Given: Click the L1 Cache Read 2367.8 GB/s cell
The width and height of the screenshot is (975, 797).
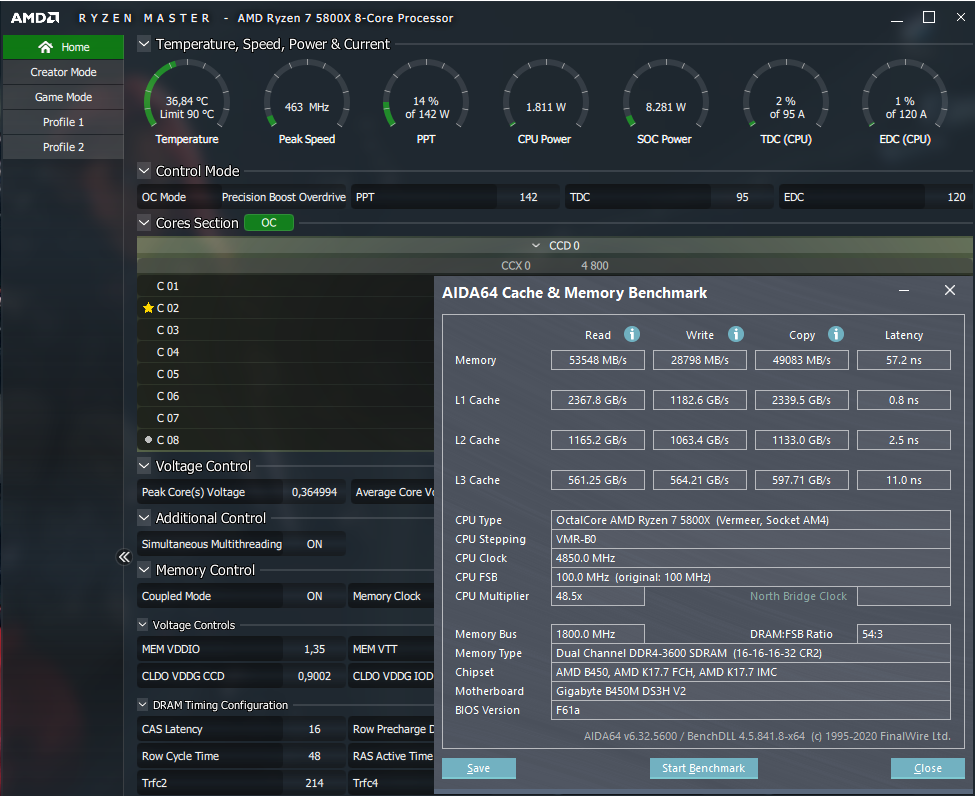Looking at the screenshot, I should coord(598,400).
